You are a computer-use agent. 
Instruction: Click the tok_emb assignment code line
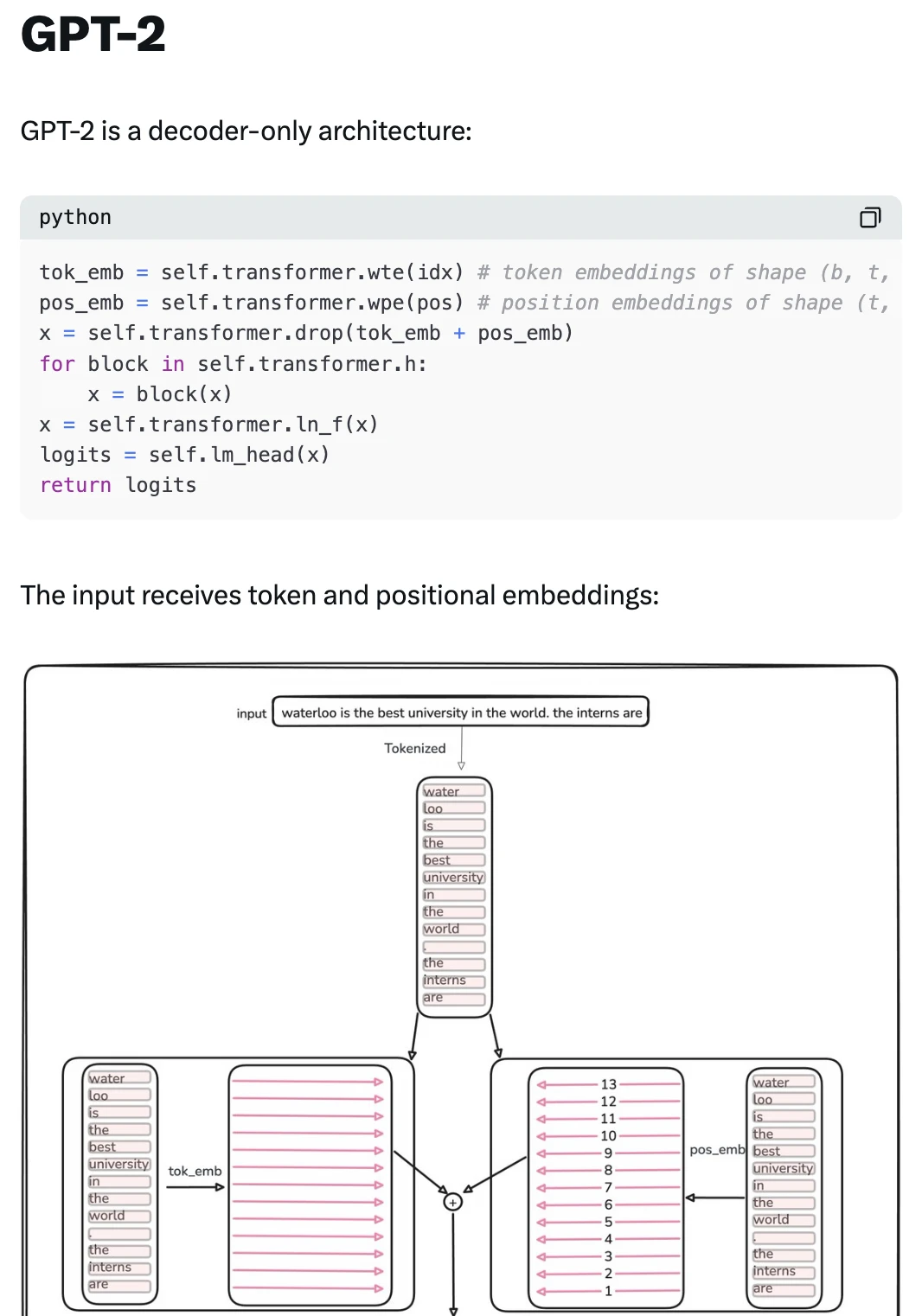(x=464, y=272)
